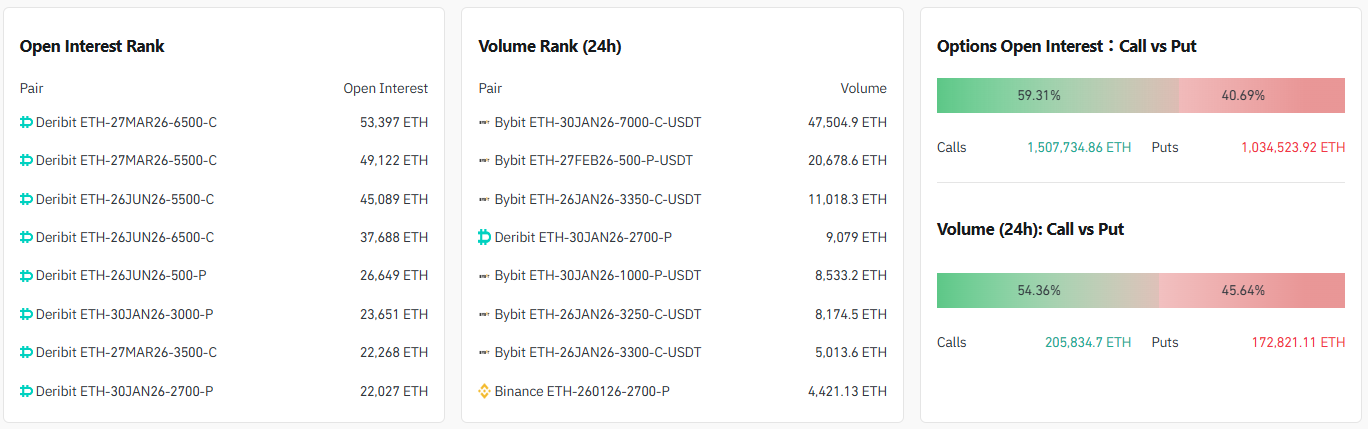
Task: Click the green 59.31% calls open interest bar
Action: 1057,96
